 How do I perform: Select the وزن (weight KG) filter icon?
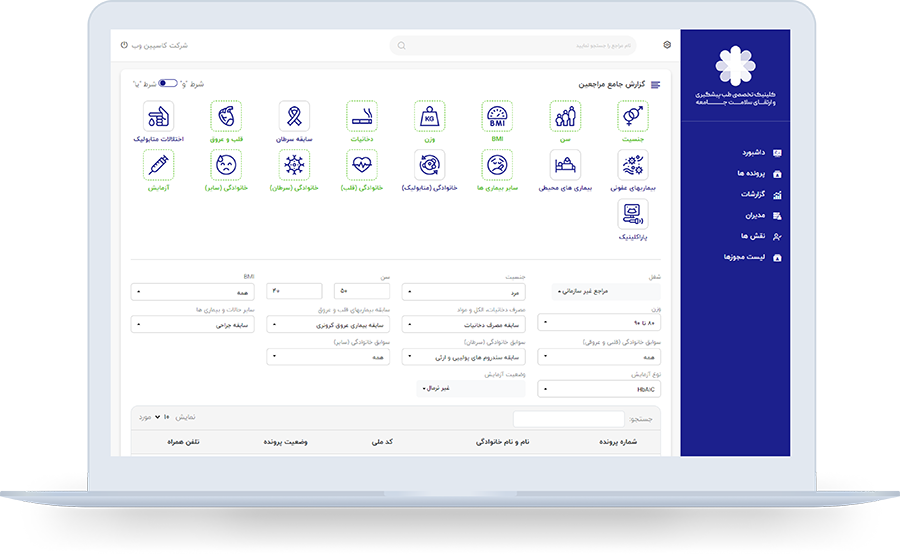click(429, 116)
